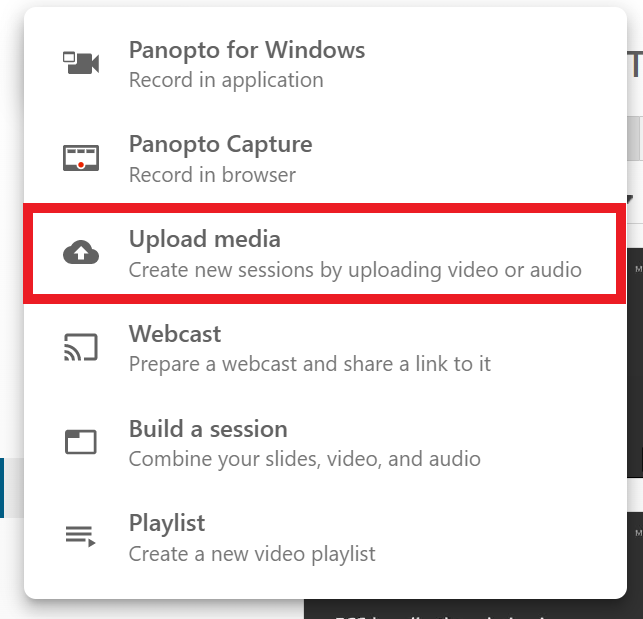
Task: Click the Playlist list-with-arrow icon
Action: coord(80,536)
